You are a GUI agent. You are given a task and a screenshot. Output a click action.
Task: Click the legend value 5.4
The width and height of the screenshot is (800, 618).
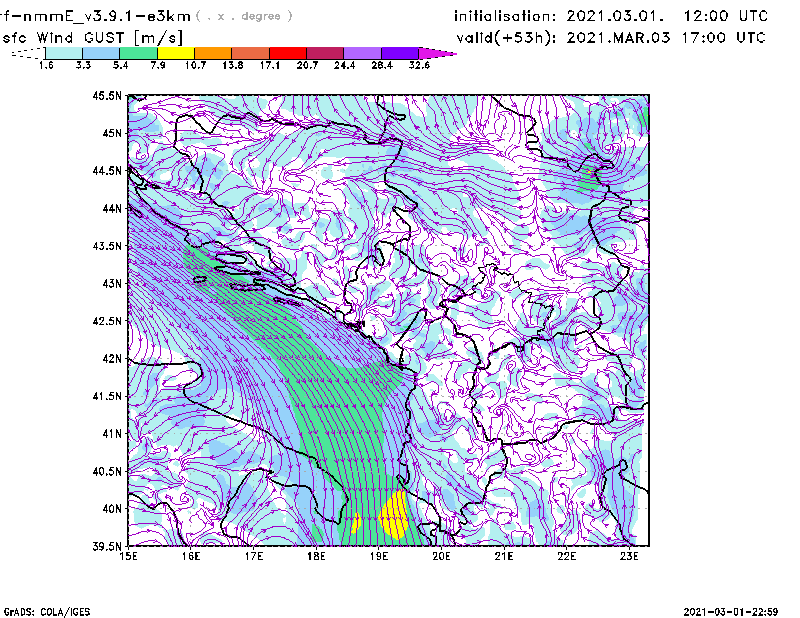(120, 65)
